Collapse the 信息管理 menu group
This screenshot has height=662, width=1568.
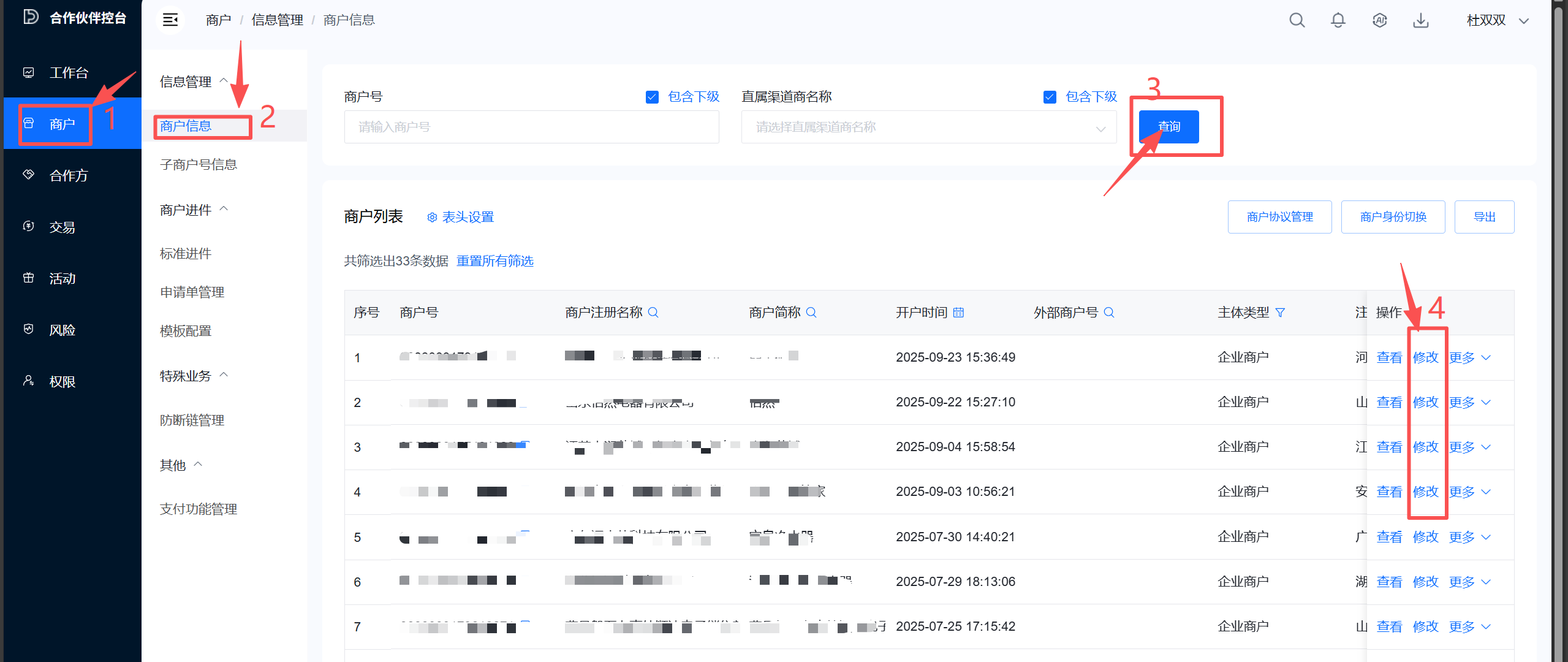pos(194,82)
